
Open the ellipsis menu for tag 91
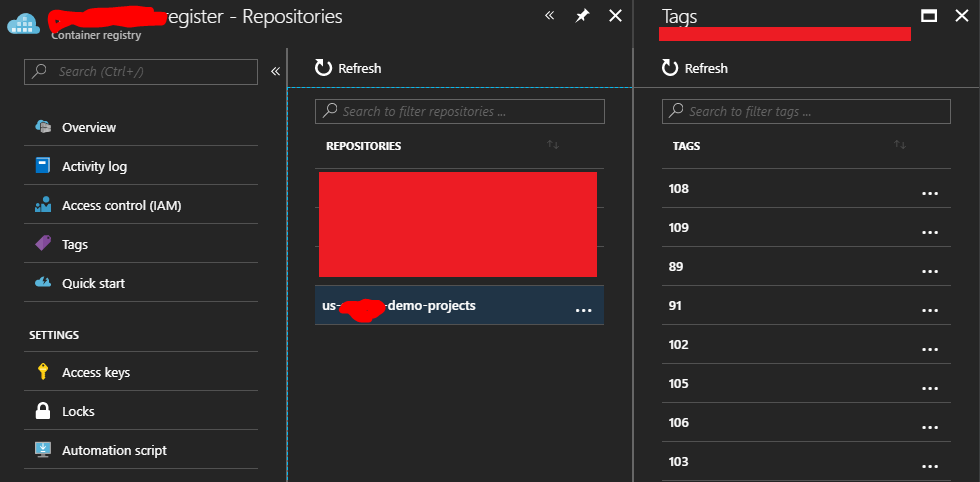[930, 311]
